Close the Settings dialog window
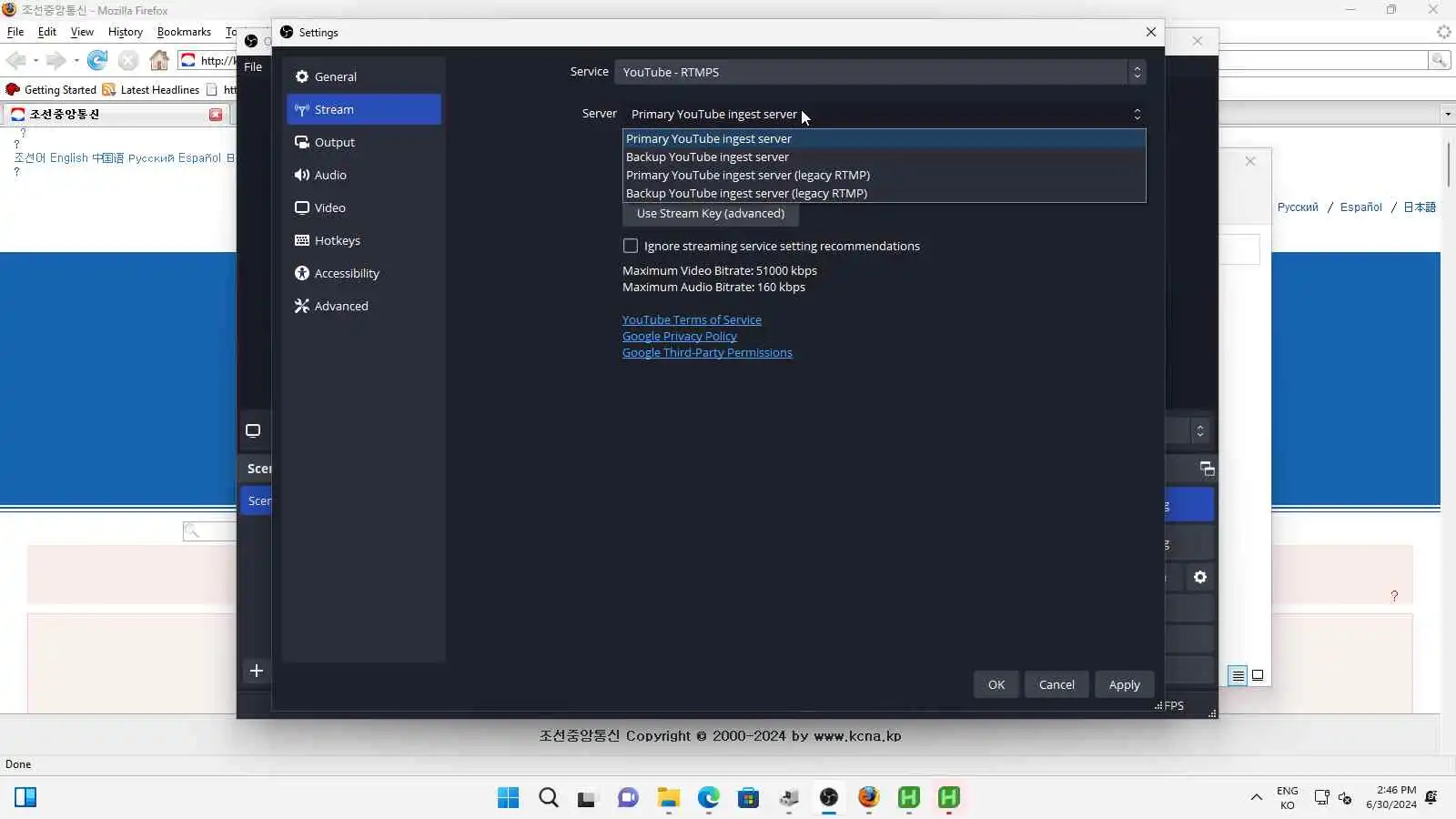Image resolution: width=1456 pixels, height=819 pixels. [1151, 32]
